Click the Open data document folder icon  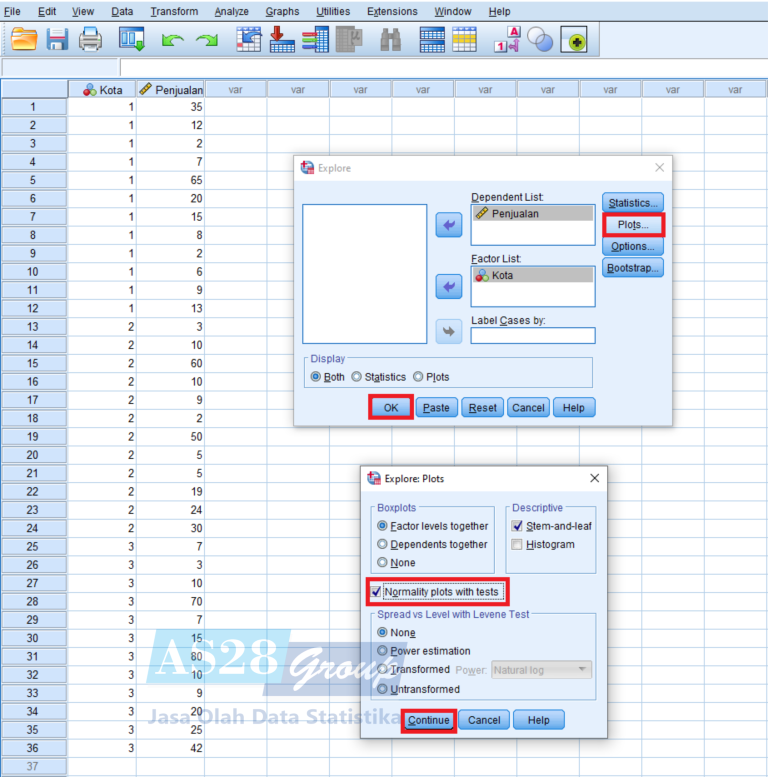(x=24, y=39)
